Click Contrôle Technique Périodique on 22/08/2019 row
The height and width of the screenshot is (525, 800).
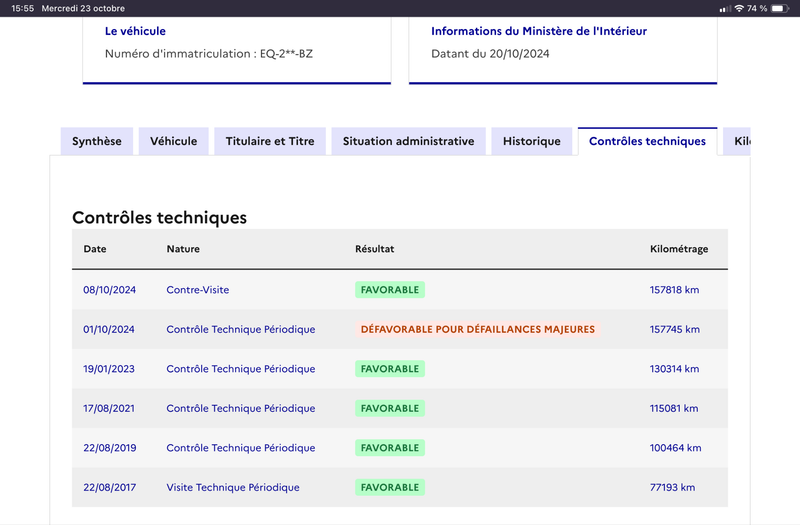241,448
